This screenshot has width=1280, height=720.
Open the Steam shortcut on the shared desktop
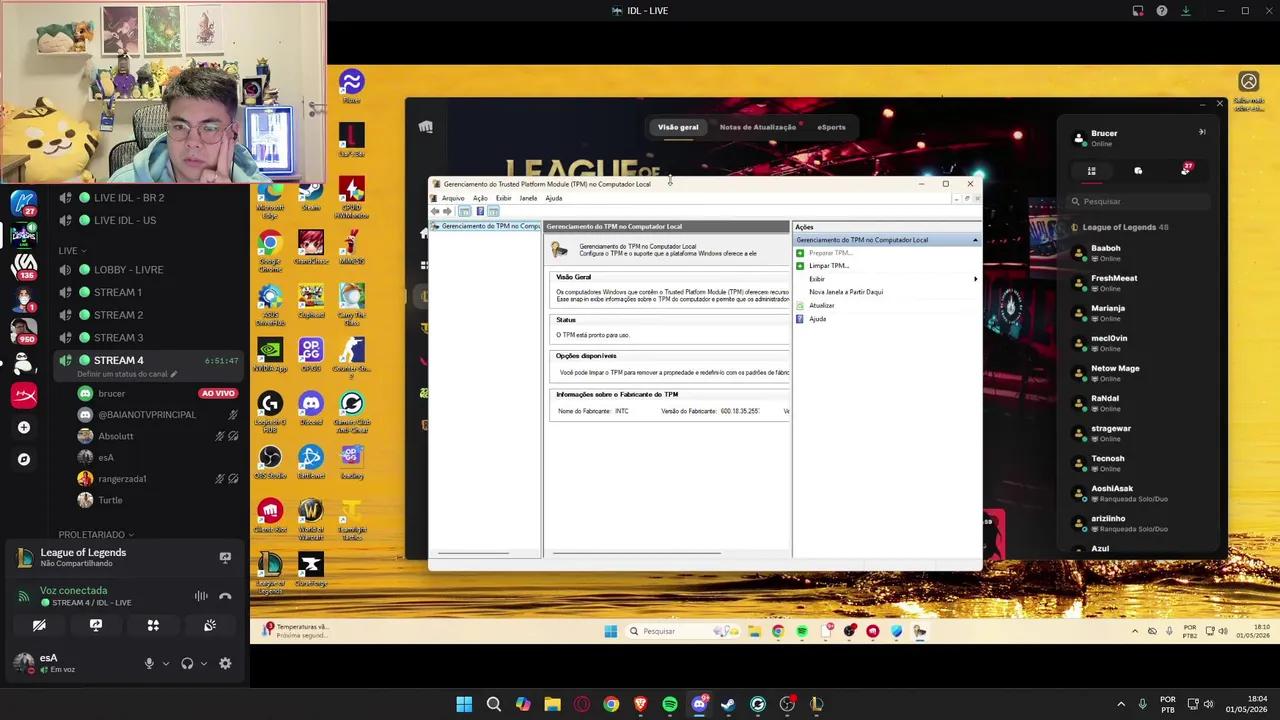(311, 193)
